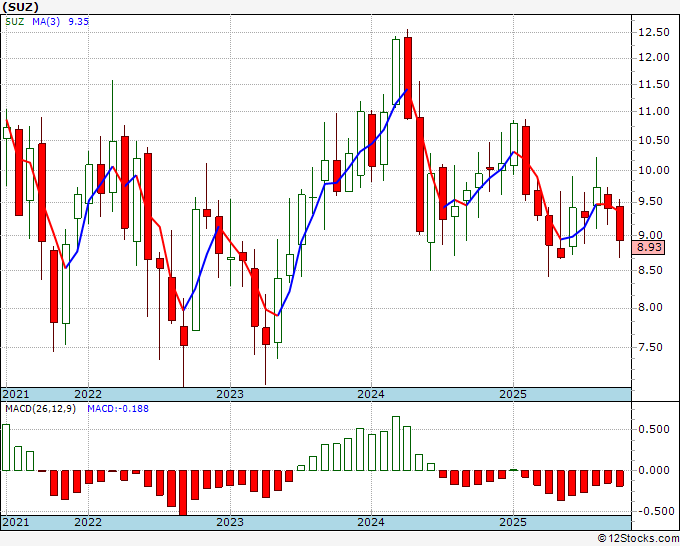Viewport: 680px width, 546px height.
Task: Click 2023 on the MACD timeline
Action: (x=230, y=522)
